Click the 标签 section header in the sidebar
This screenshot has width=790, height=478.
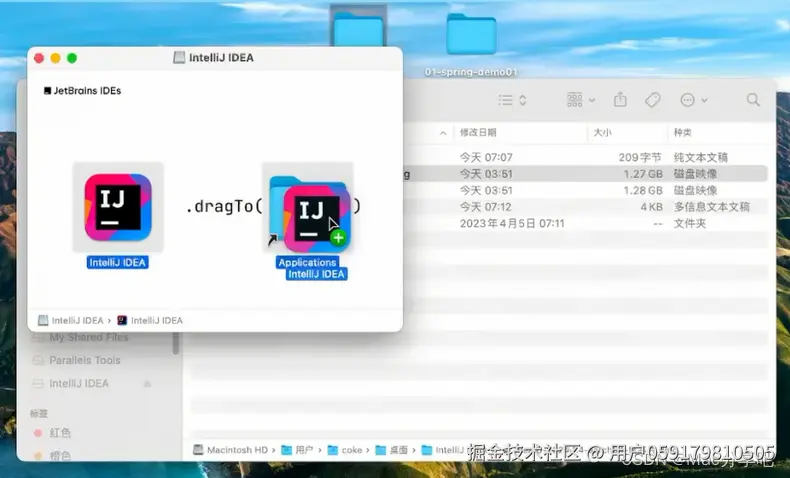(39, 414)
